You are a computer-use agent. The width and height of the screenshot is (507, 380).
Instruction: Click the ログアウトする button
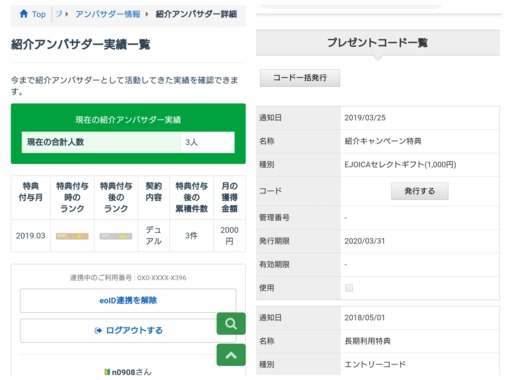(128, 330)
